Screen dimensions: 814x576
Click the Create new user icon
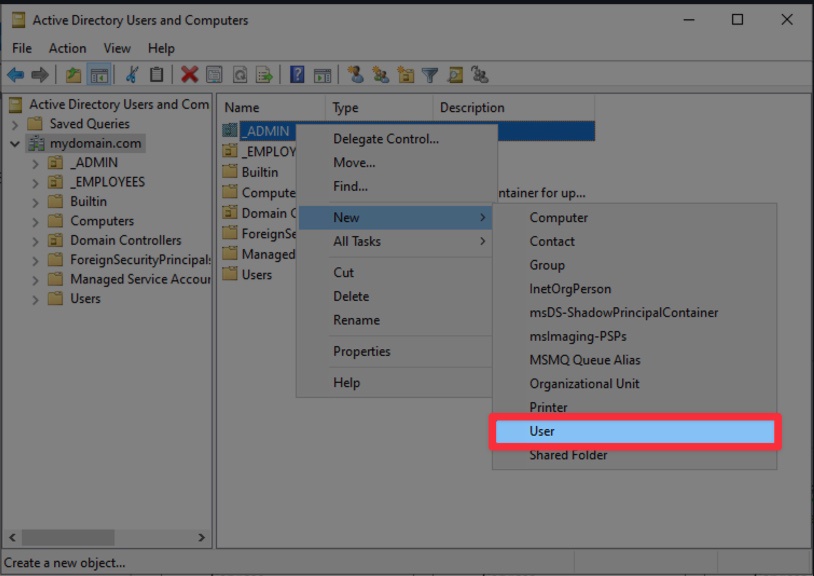coord(356,75)
